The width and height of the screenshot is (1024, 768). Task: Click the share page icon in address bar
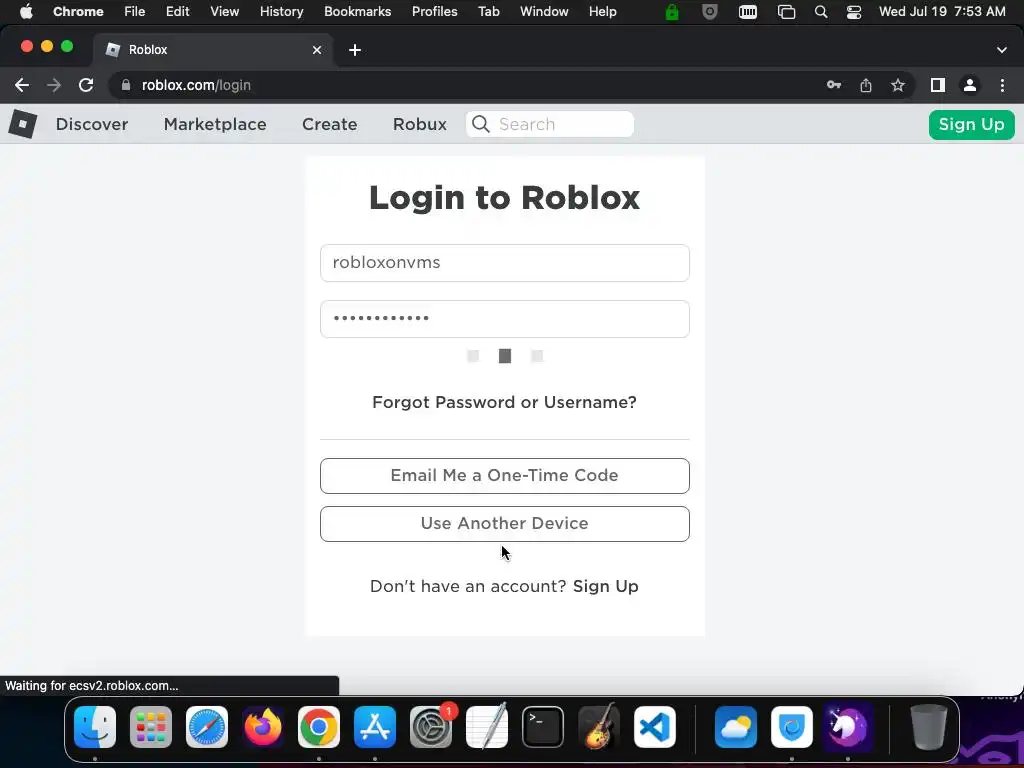point(866,85)
